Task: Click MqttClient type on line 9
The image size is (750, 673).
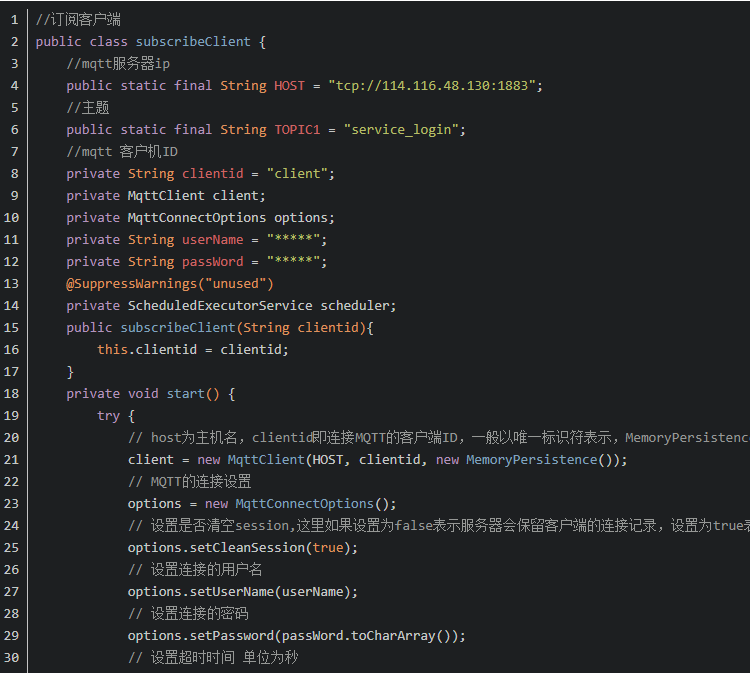Action: [x=166, y=196]
